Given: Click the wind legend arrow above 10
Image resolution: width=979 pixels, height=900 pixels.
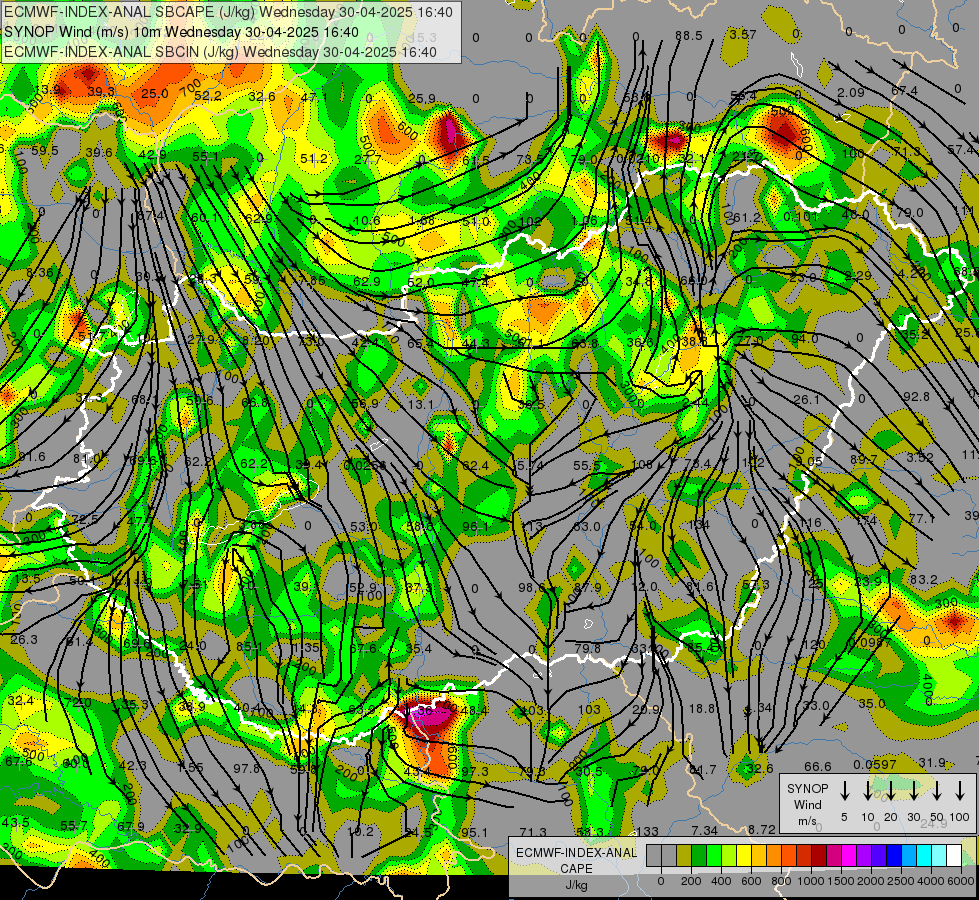Looking at the screenshot, I should tap(867, 791).
